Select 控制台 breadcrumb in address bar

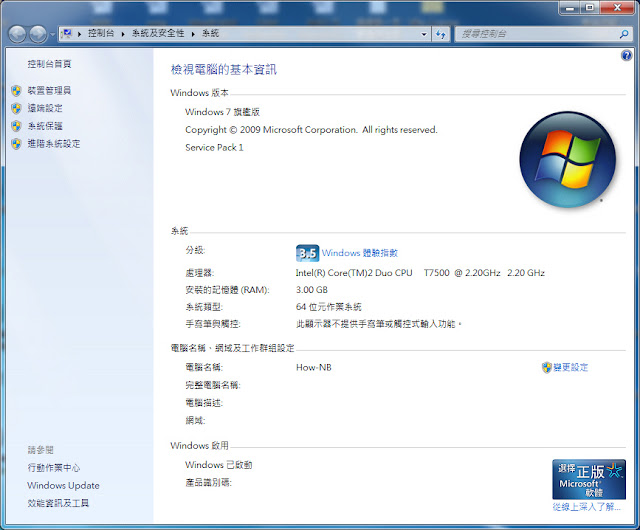[101, 33]
